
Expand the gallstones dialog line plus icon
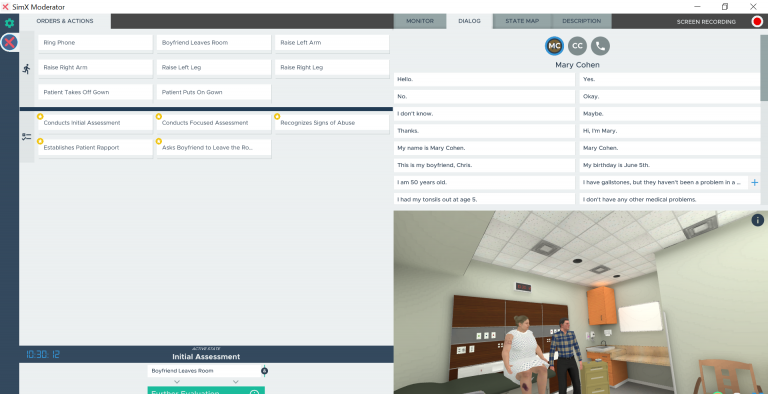coord(755,182)
